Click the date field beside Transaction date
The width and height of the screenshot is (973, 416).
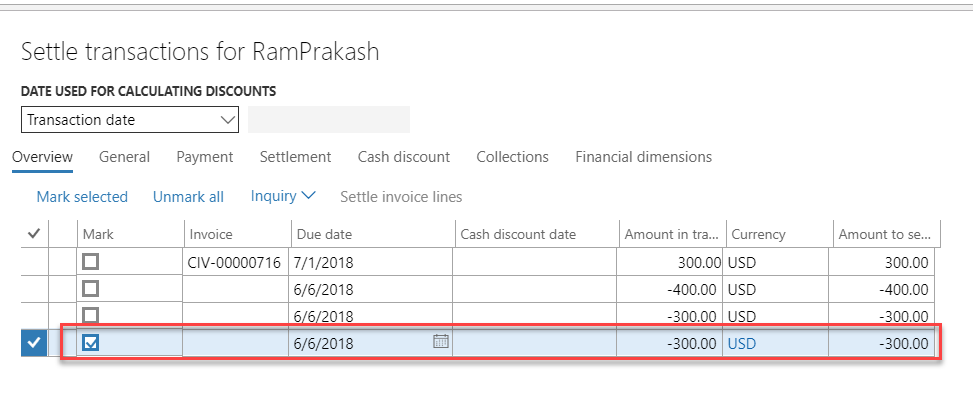coord(328,120)
